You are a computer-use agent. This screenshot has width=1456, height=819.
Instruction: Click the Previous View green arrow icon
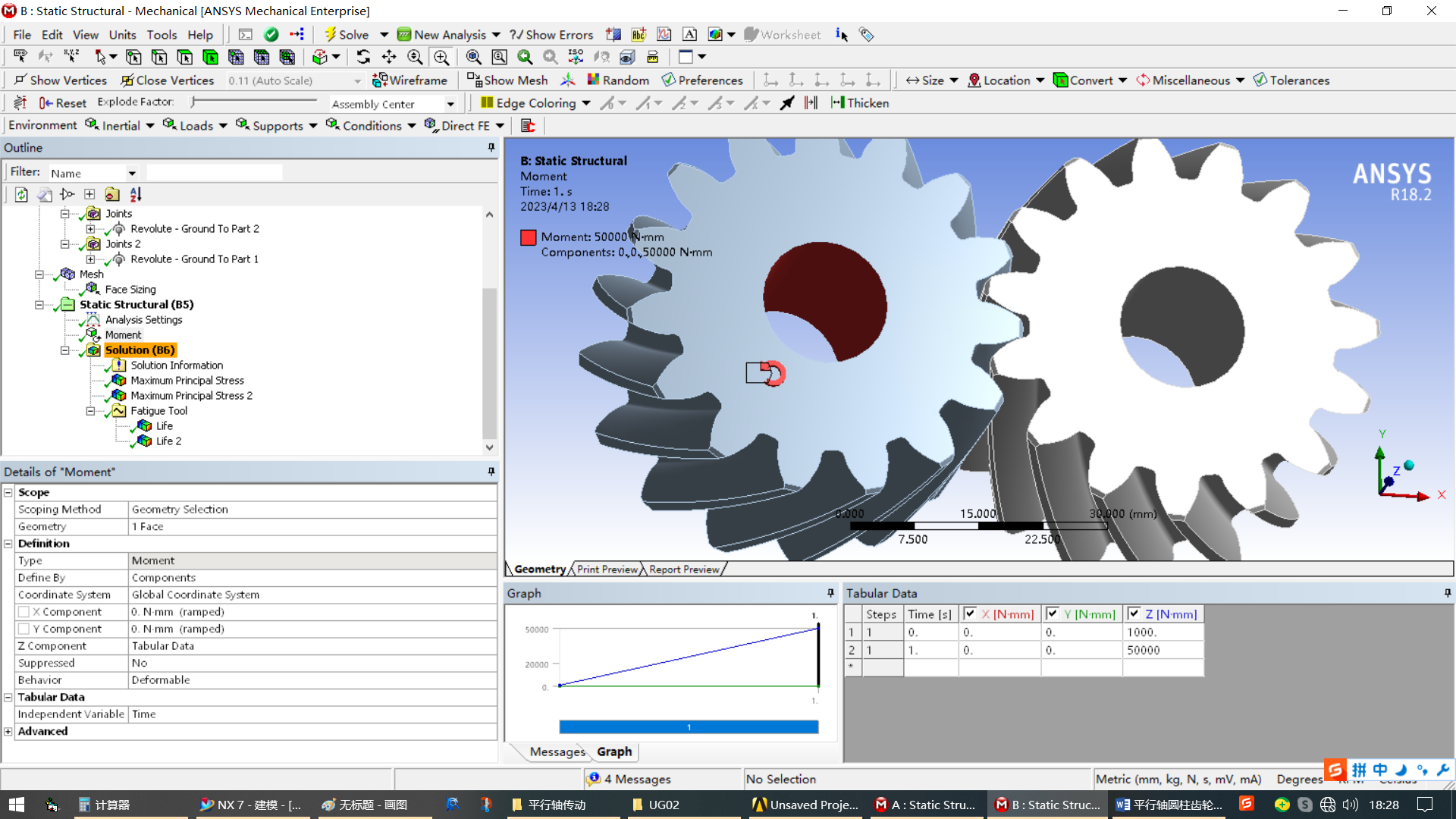525,57
